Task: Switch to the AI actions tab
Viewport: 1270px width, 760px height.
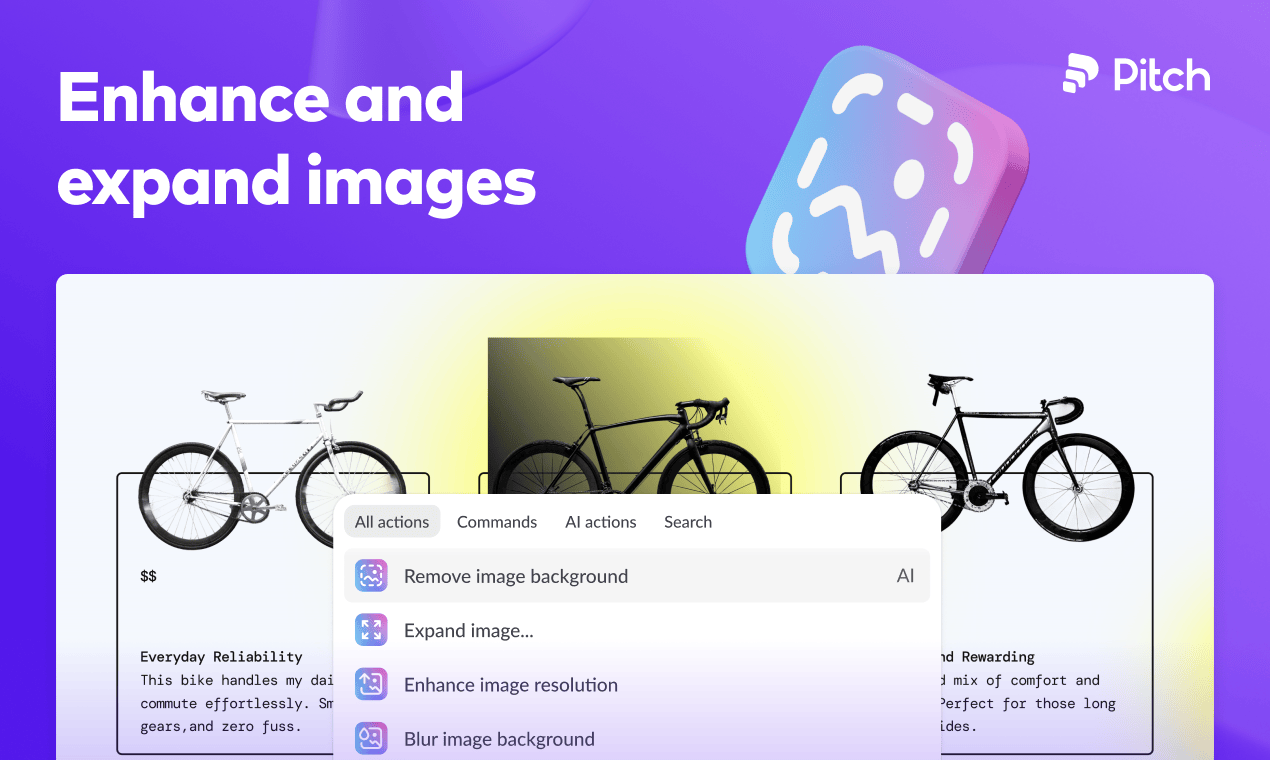Action: pos(601,522)
